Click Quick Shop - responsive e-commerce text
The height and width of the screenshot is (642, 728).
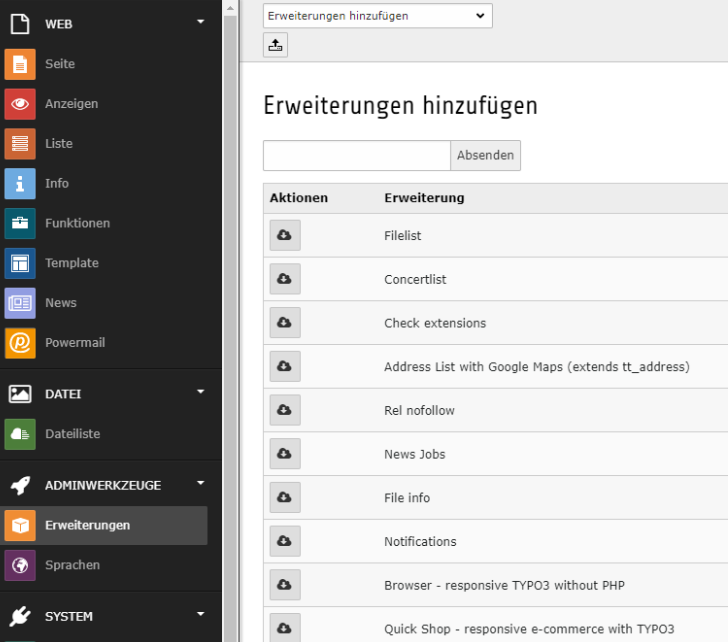pos(529,629)
